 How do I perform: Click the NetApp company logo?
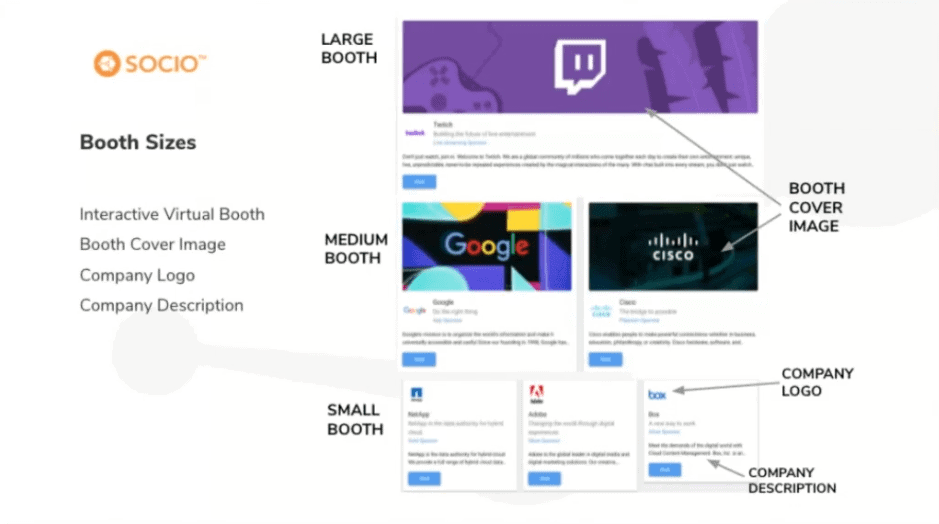(x=416, y=394)
